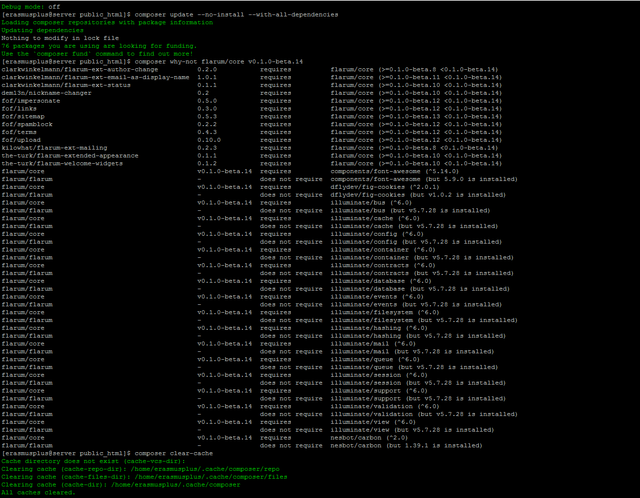Click version '0.5.0' in fof/impersonate row
Viewport: 640px width, 498px height.
tap(207, 101)
